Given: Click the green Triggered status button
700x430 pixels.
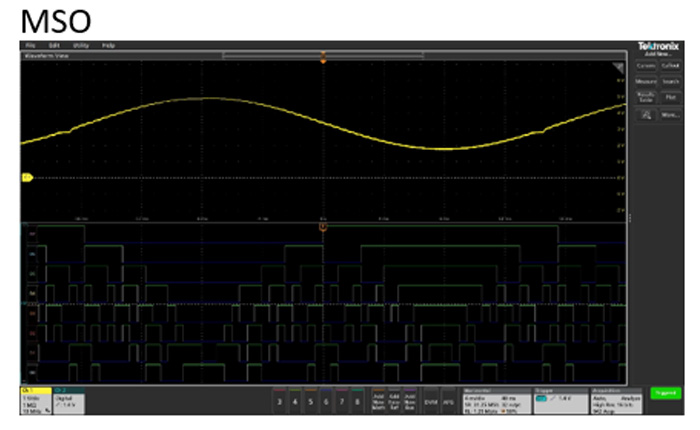Looking at the screenshot, I should click(x=664, y=397).
